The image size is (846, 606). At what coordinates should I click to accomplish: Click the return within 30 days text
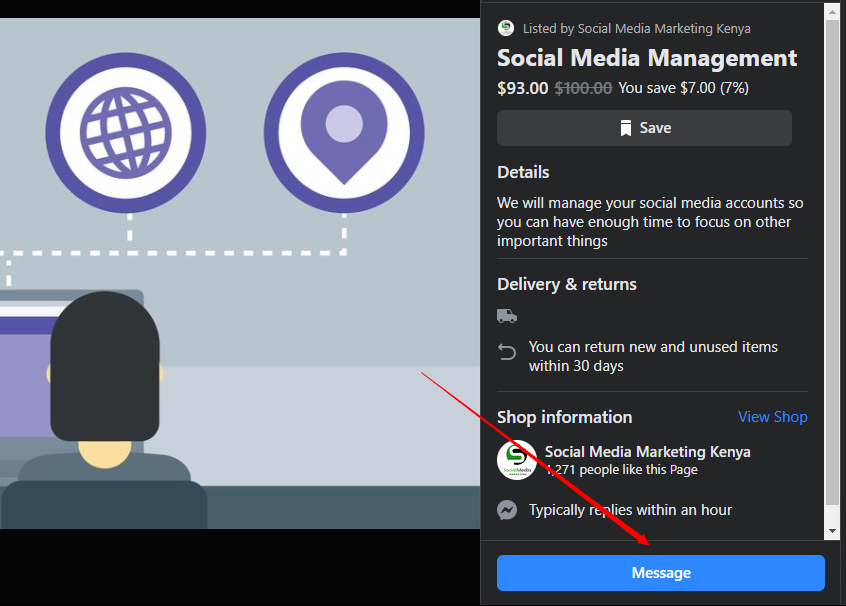[653, 356]
